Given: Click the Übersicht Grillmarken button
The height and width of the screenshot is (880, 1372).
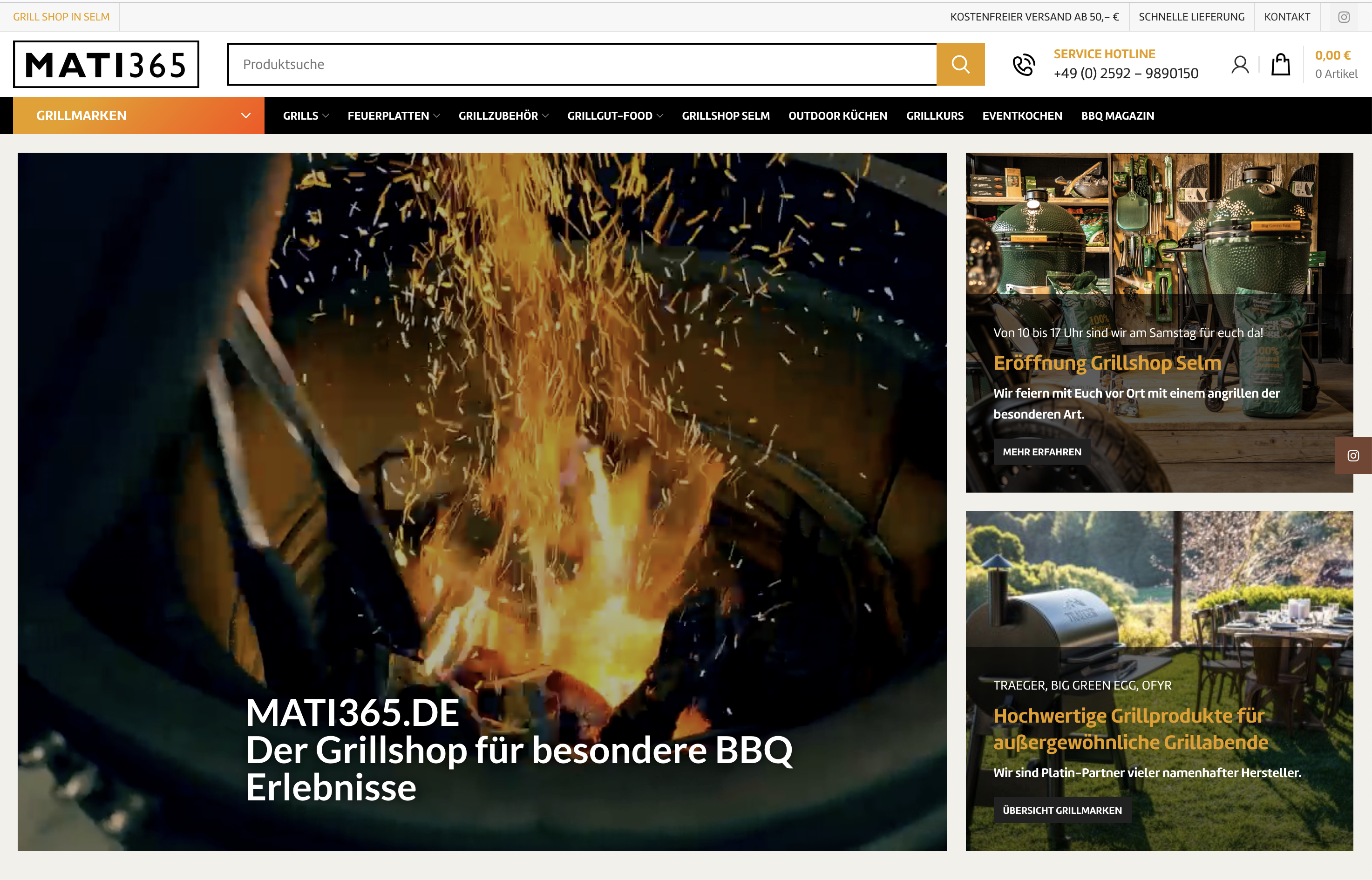Looking at the screenshot, I should click(1062, 810).
